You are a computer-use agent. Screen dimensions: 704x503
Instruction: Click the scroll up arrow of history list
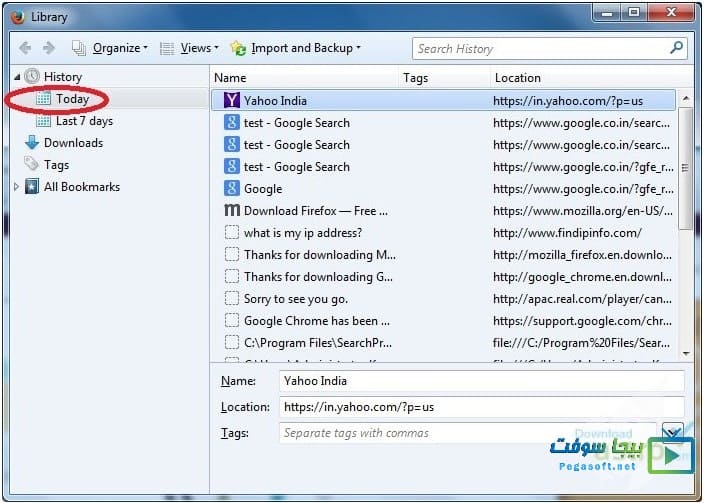pos(685,97)
